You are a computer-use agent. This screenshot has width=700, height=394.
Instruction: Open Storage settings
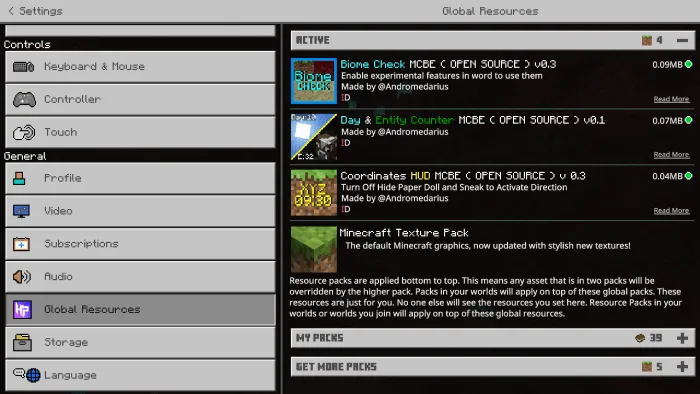140,342
